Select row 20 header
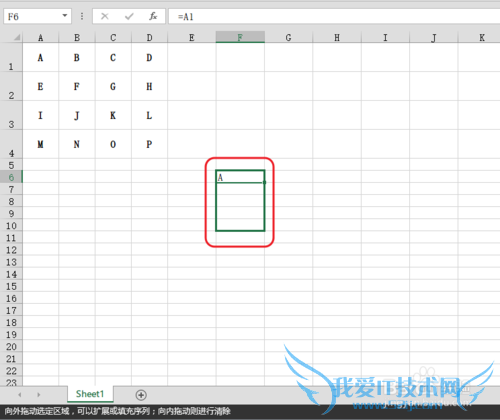500x420 pixels. click(x=11, y=346)
